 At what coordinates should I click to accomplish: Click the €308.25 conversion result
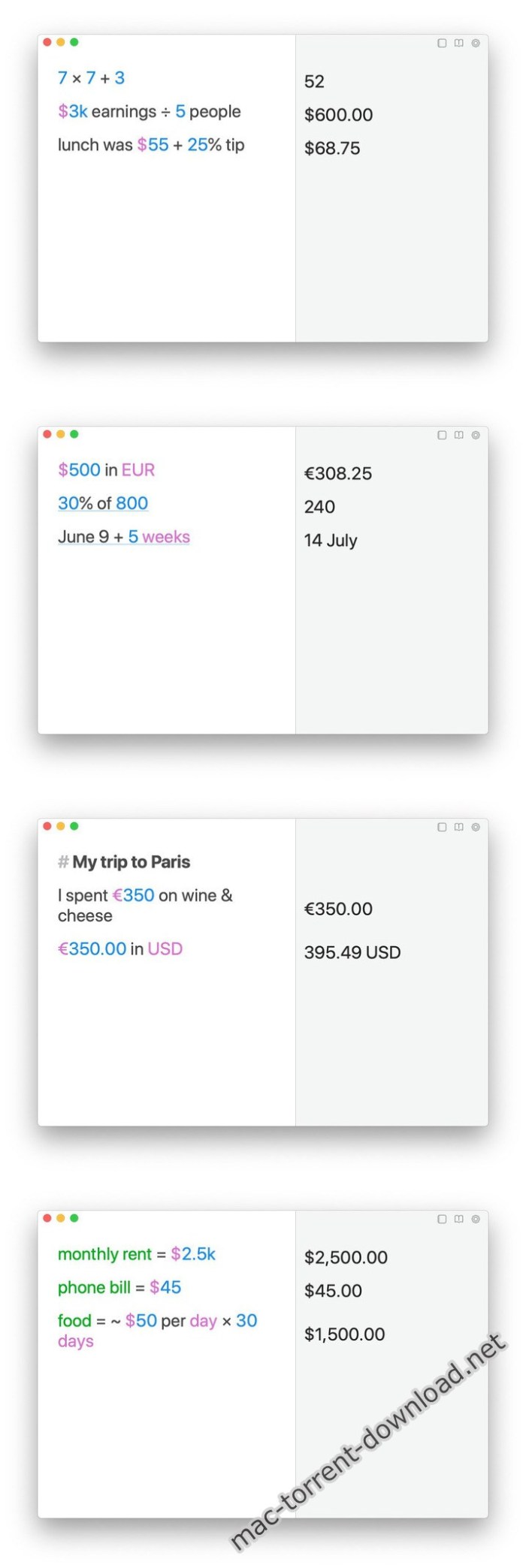(x=337, y=474)
